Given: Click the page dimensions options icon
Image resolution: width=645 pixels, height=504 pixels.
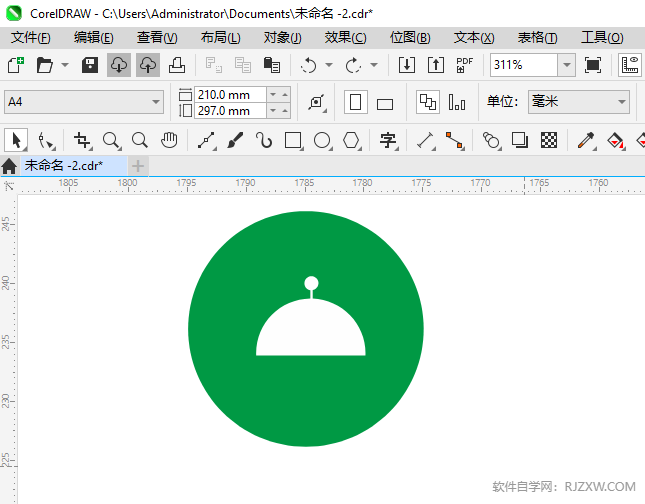Looking at the screenshot, I should tap(317, 102).
